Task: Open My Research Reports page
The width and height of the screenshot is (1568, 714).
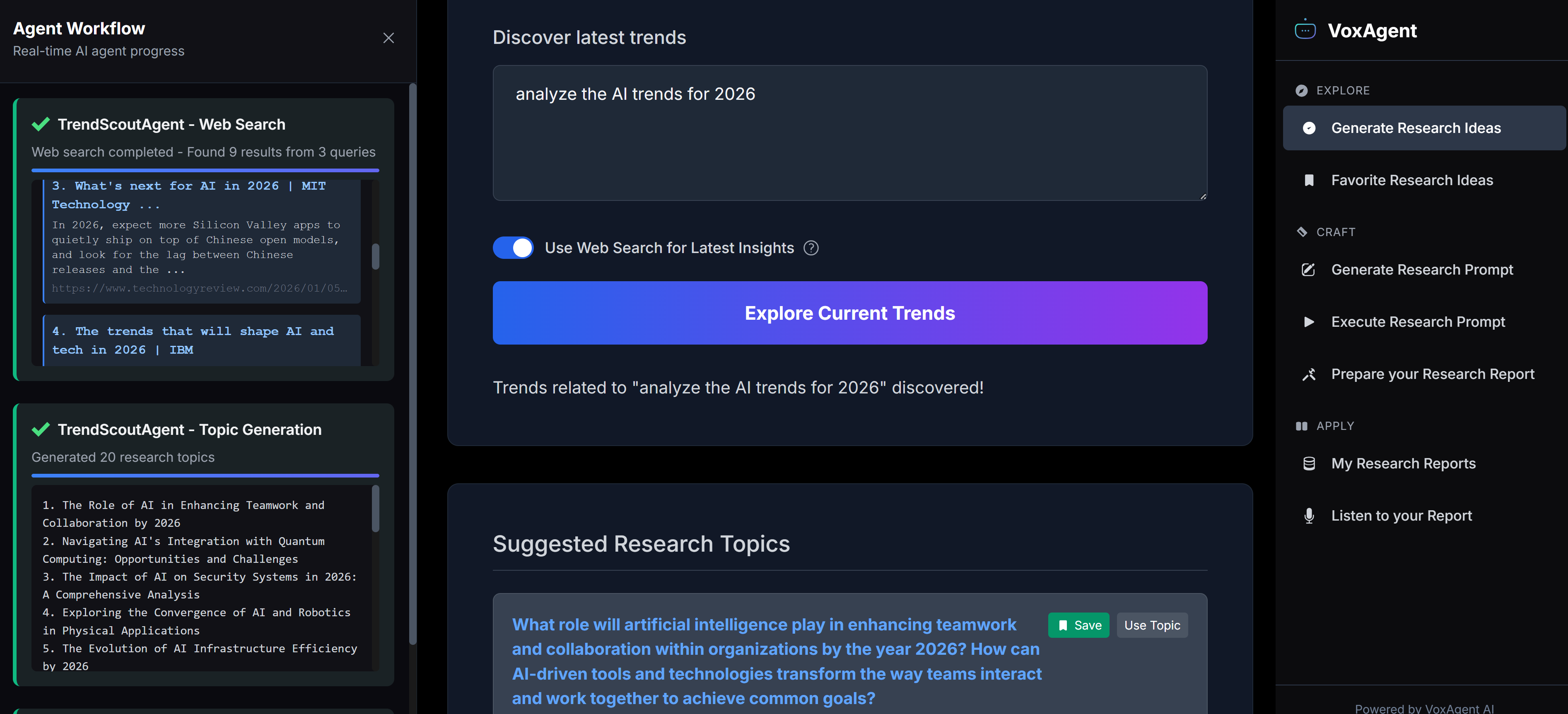Action: (x=1403, y=464)
